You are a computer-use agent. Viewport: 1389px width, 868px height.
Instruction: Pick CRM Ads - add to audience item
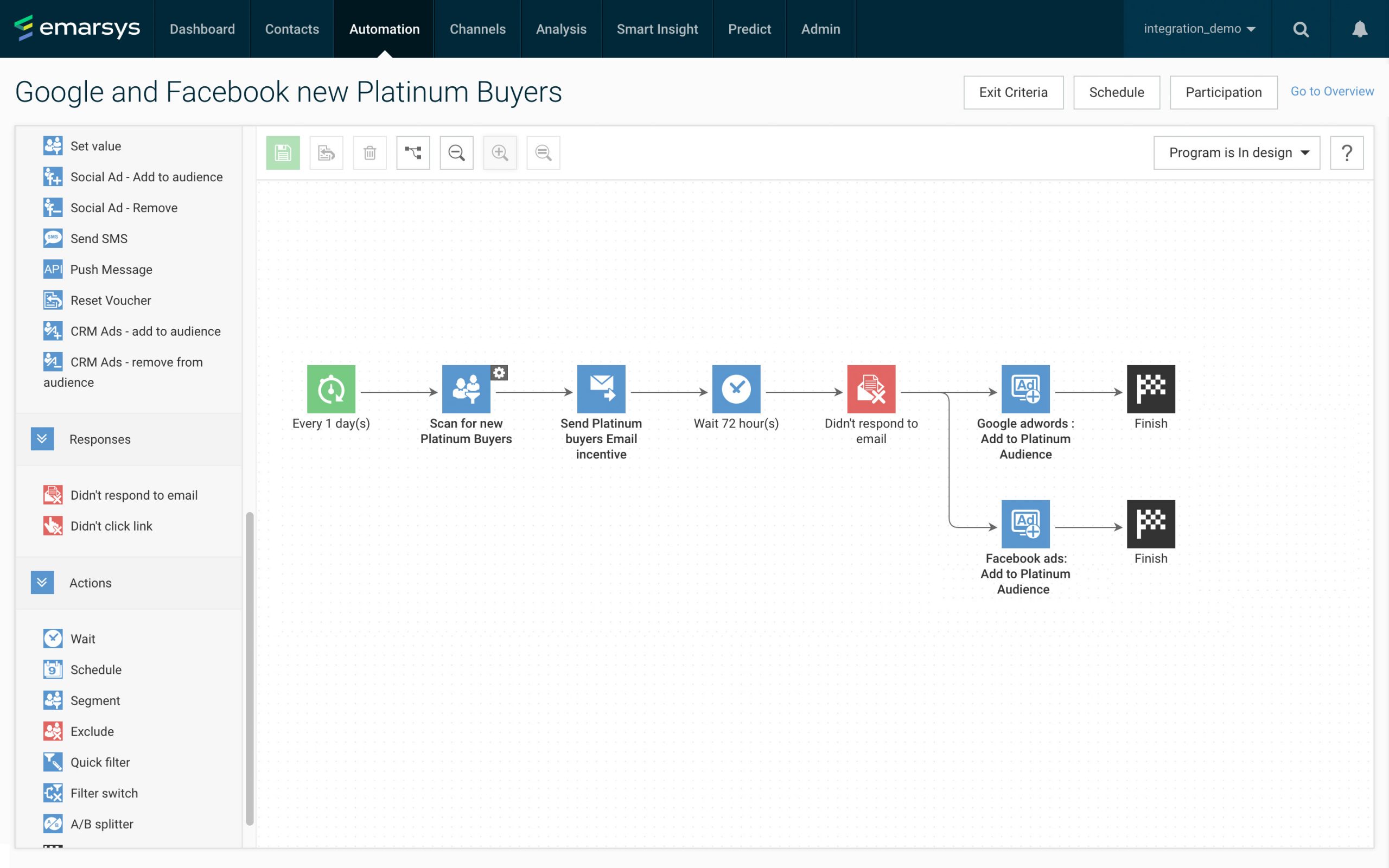click(x=132, y=331)
